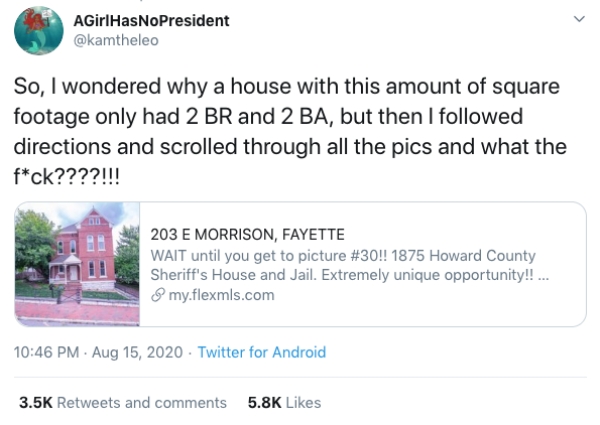This screenshot has width=600, height=425.
Task: Click the trailing ellipsis in card description
Action: click(543, 275)
